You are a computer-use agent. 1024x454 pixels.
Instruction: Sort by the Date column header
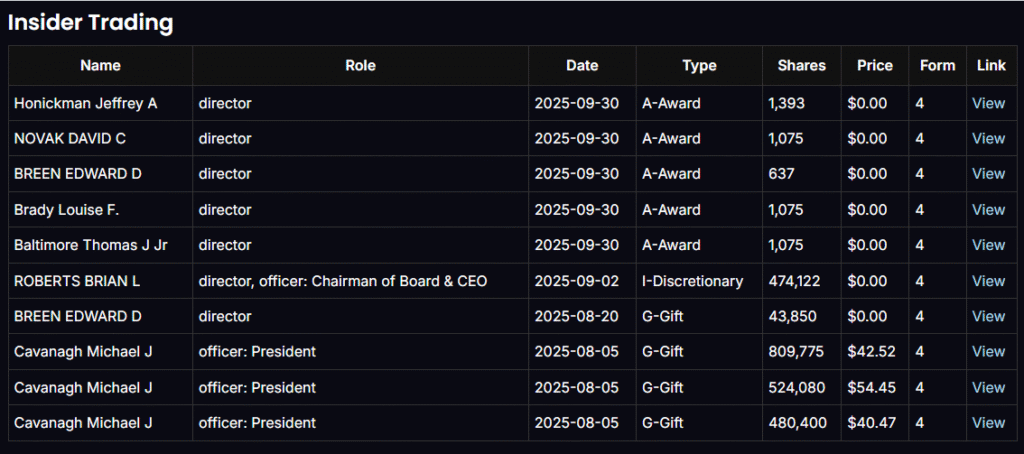tap(582, 66)
